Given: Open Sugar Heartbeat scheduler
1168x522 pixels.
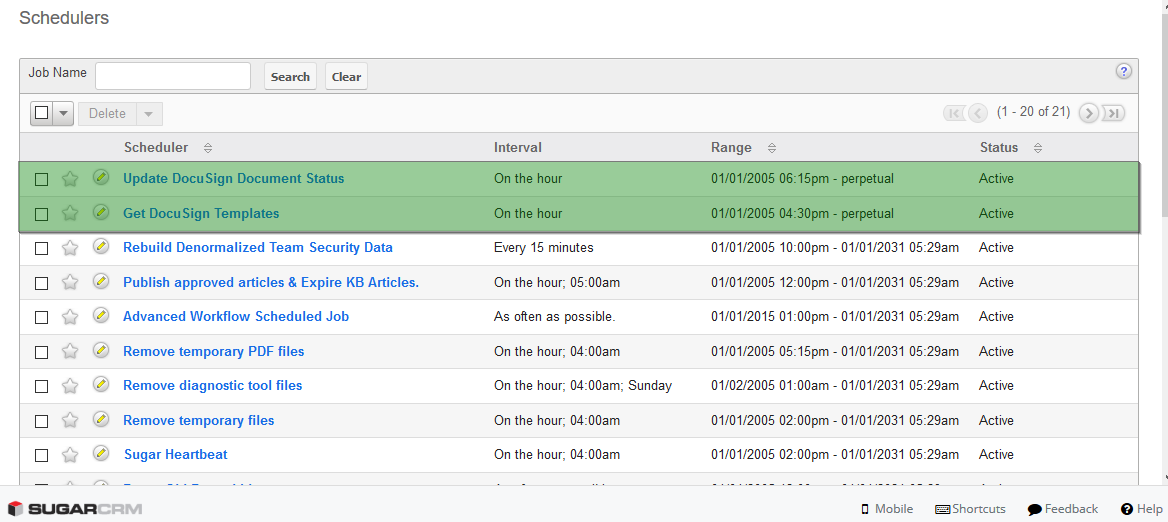Looking at the screenshot, I should [176, 455].
